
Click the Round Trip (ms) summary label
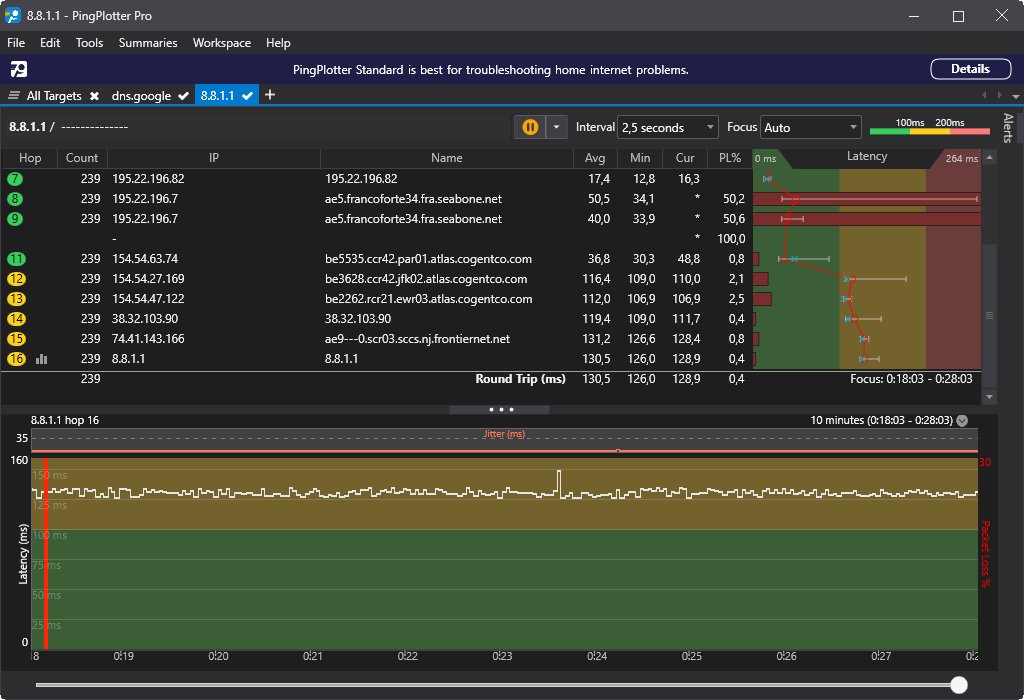coord(520,379)
